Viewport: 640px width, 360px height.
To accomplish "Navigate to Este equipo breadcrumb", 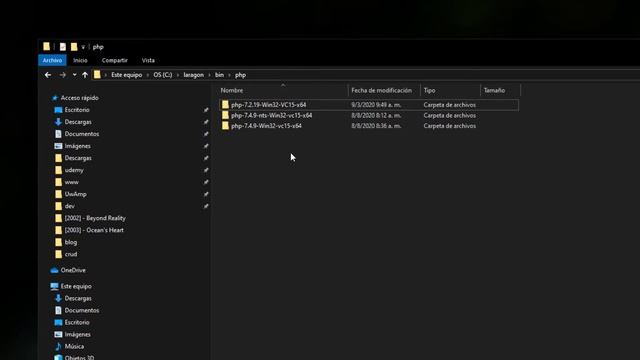I will point(127,75).
